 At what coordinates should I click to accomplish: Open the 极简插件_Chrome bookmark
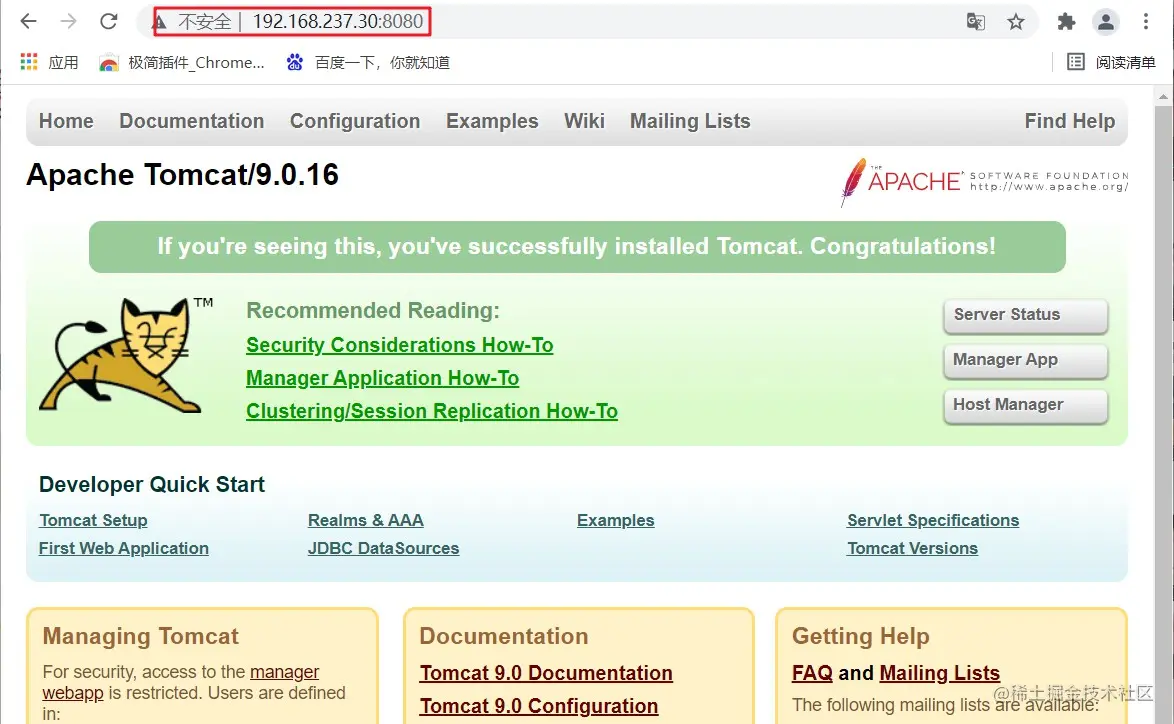click(182, 62)
